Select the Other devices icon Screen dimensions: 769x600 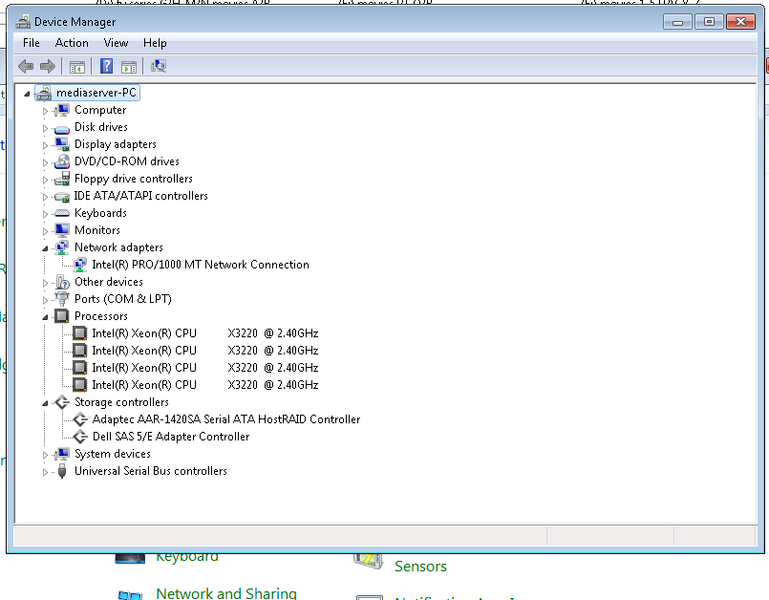(x=62, y=282)
